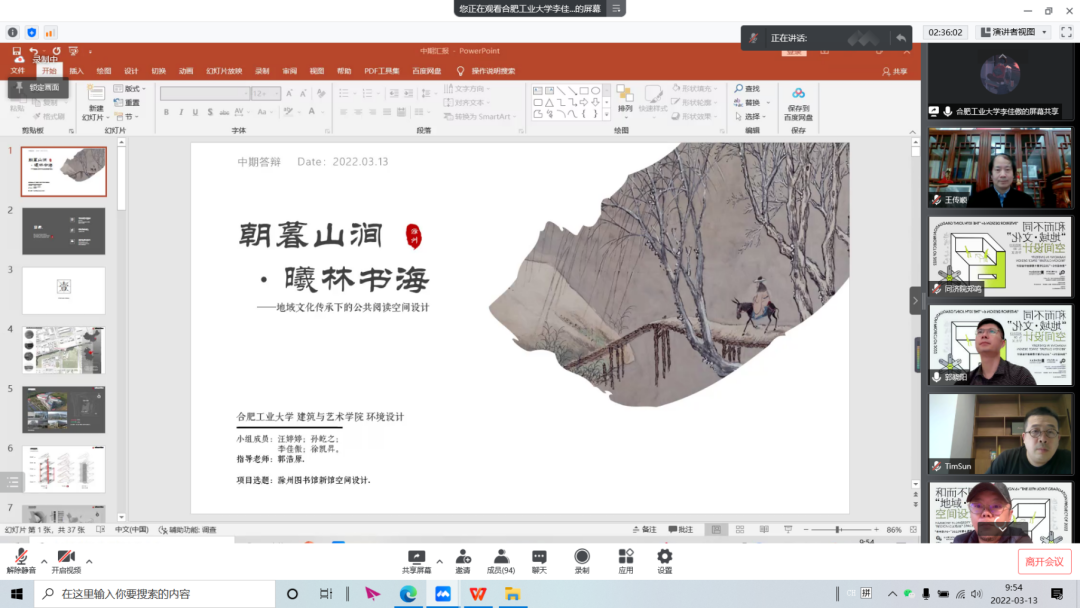Open the font name combo box

coord(205,93)
